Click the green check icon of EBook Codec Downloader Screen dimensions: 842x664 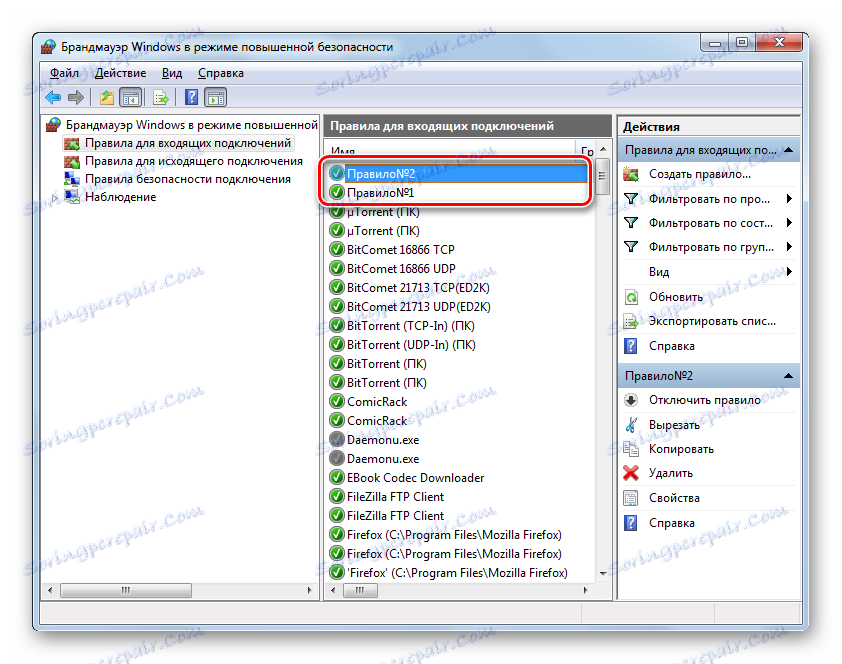pyautogui.click(x=337, y=478)
